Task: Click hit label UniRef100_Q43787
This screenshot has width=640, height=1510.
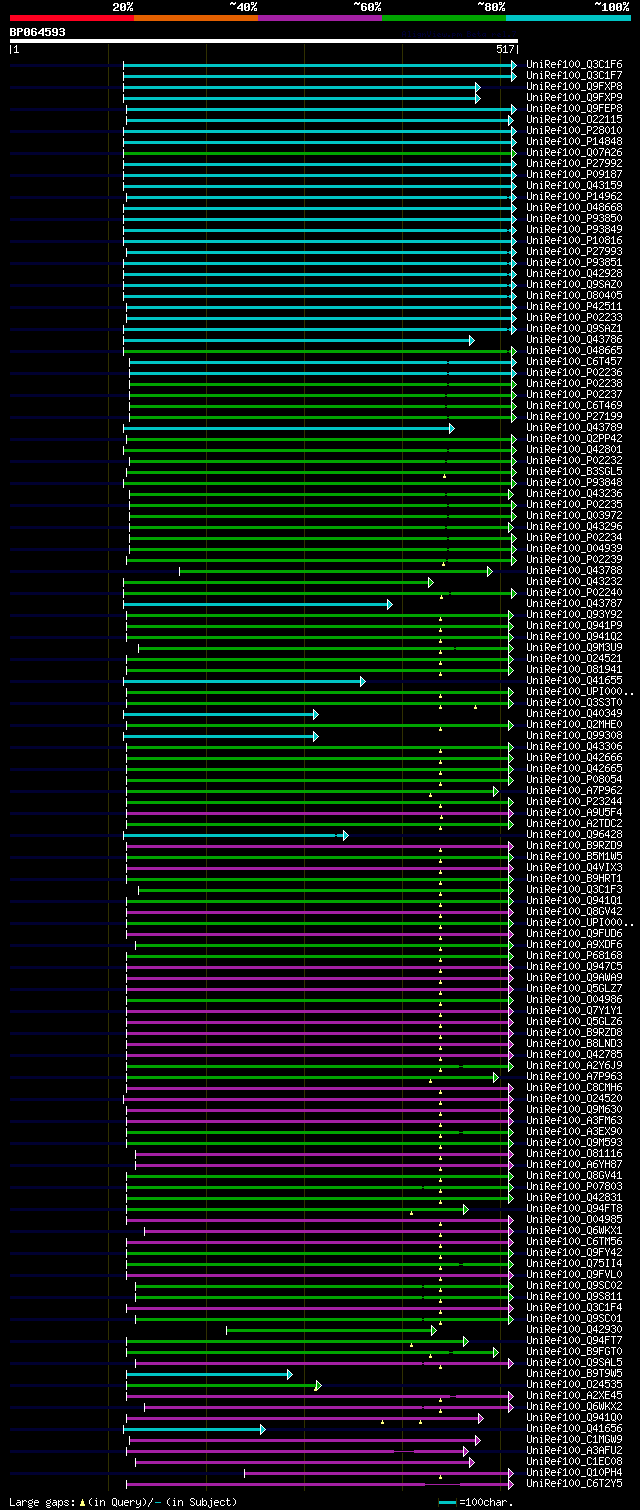Action: [x=574, y=604]
